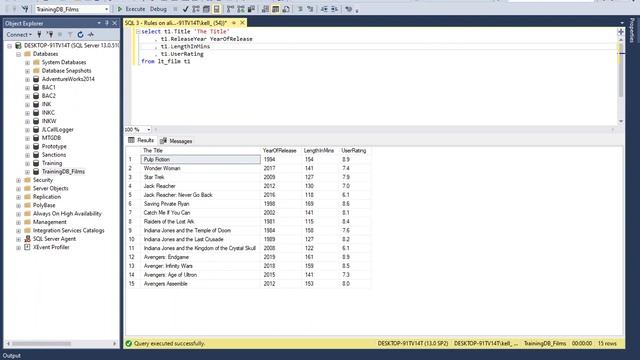Collapse the Databases folder node
This screenshot has width=640, height=360.
pyautogui.click(x=18, y=54)
